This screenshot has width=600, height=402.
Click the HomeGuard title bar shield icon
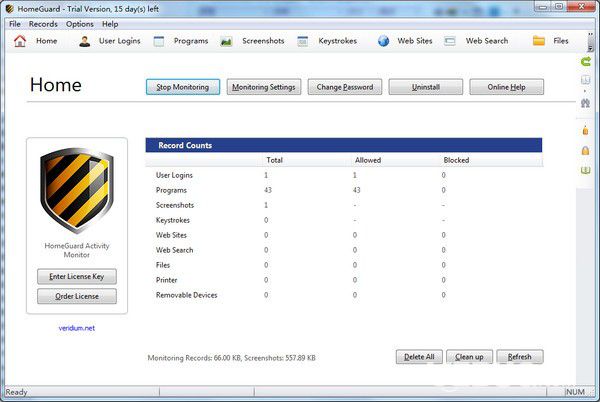9,8
